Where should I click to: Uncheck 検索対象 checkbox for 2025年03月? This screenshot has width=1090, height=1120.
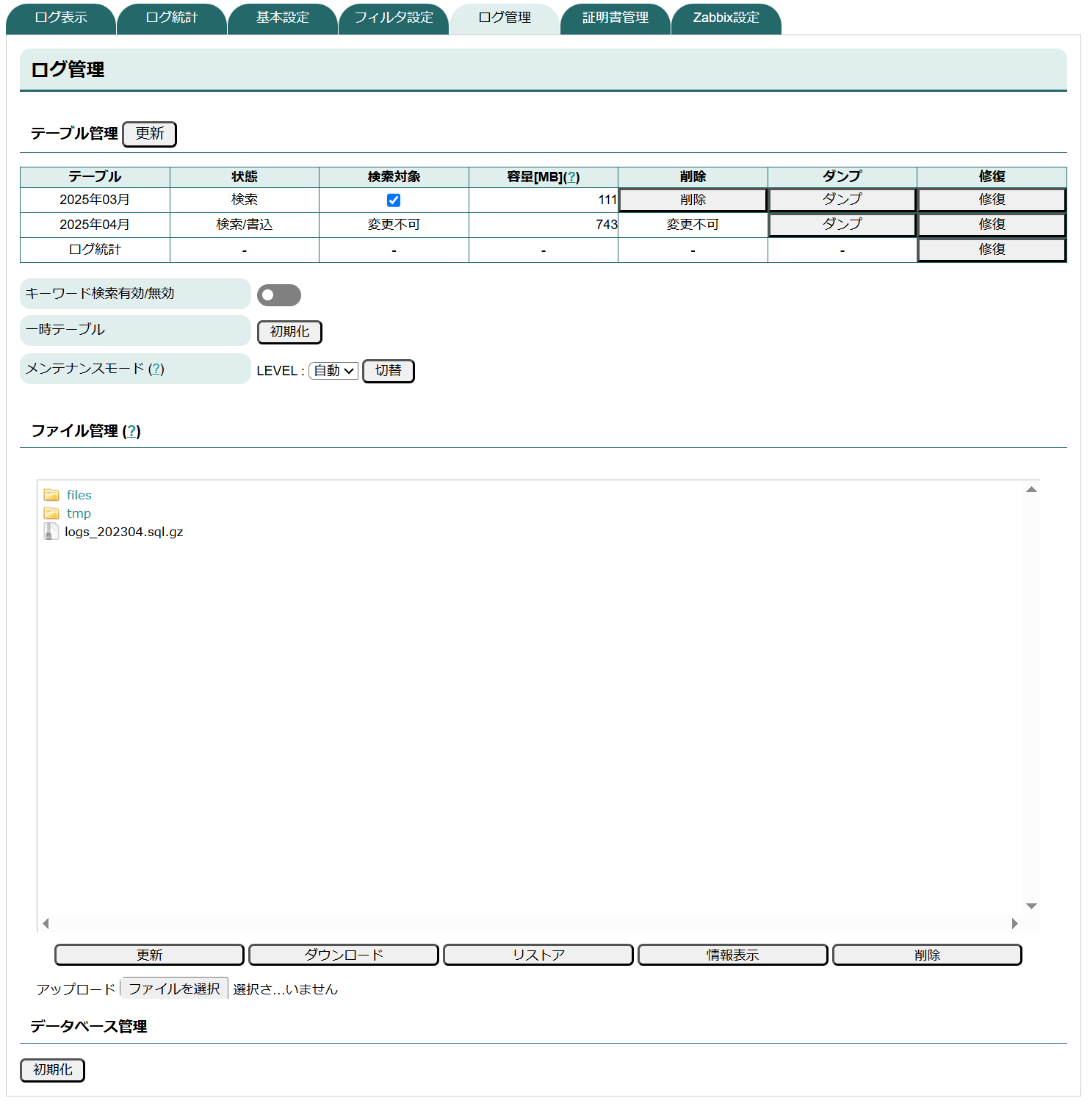click(394, 200)
